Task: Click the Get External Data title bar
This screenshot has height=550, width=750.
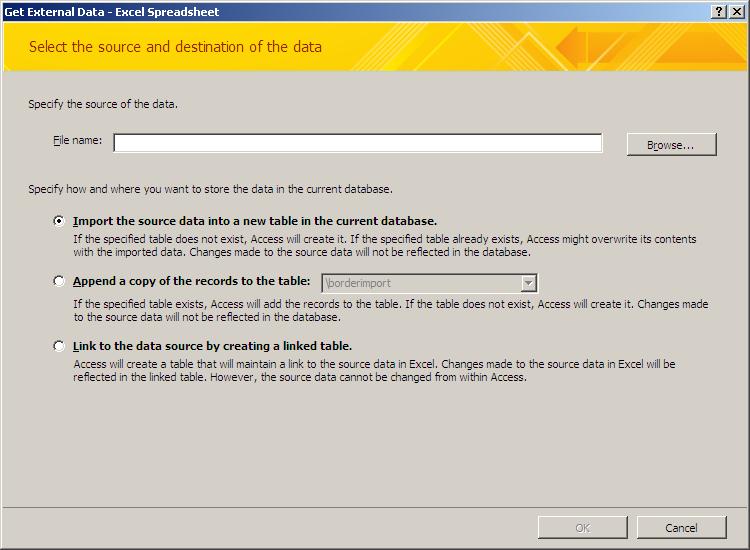Action: [x=354, y=12]
